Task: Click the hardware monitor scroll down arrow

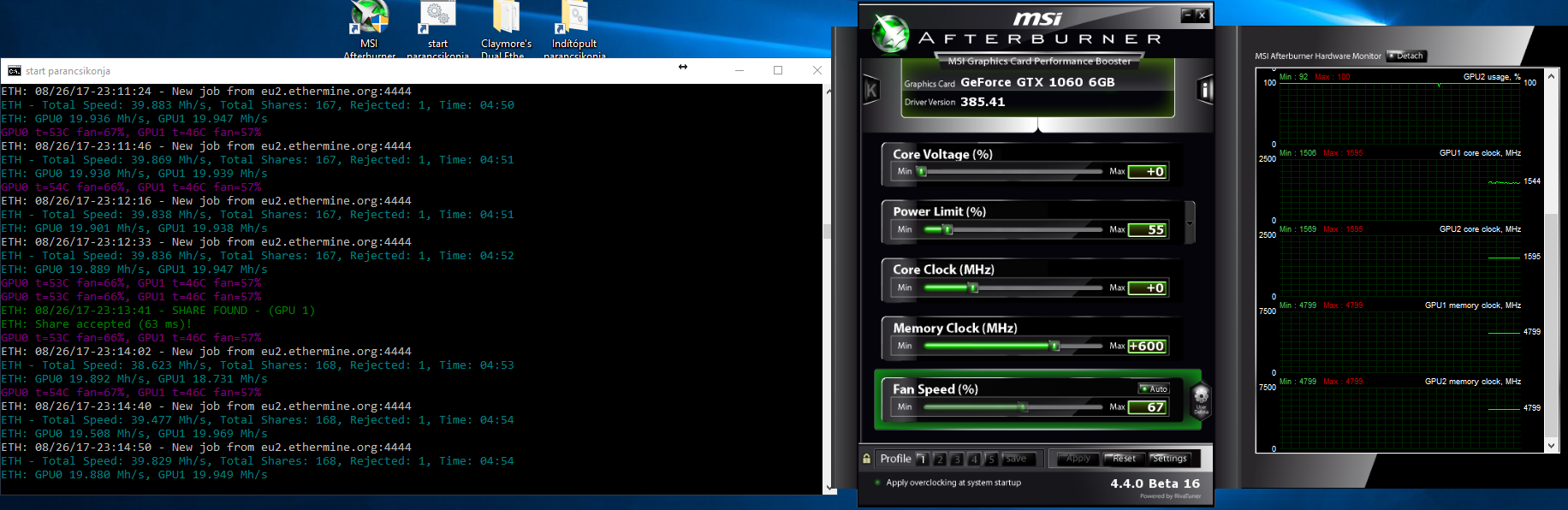Action: [1552, 446]
